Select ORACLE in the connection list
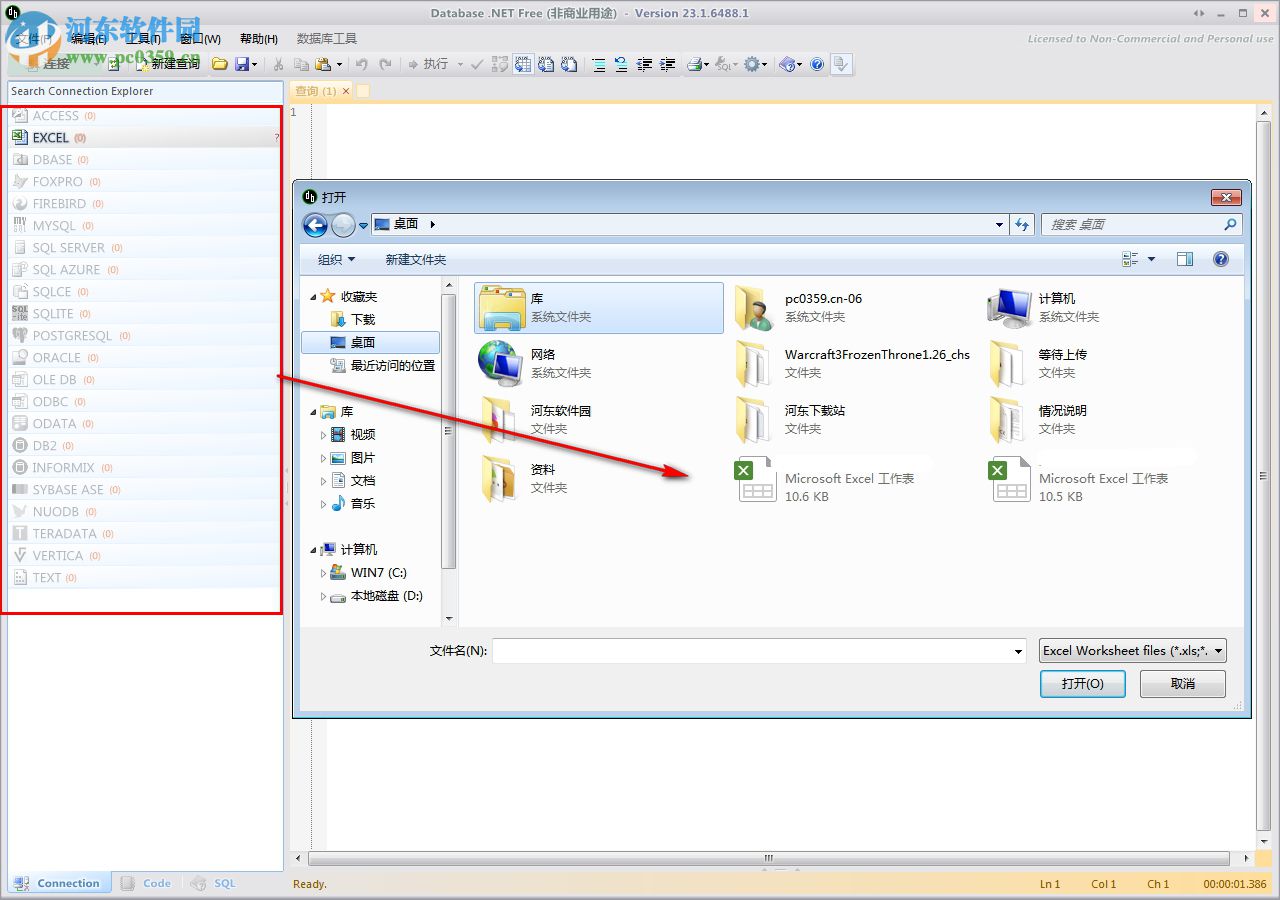Screen dimensions: 1280x900 (x=144, y=358)
